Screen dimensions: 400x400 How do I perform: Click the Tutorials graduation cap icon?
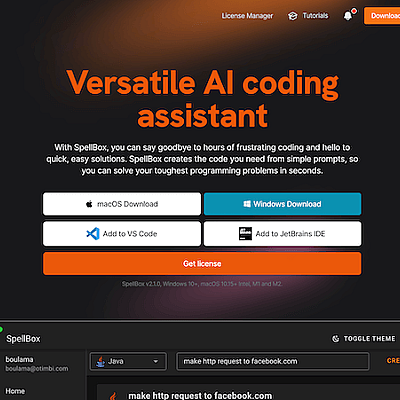click(293, 16)
